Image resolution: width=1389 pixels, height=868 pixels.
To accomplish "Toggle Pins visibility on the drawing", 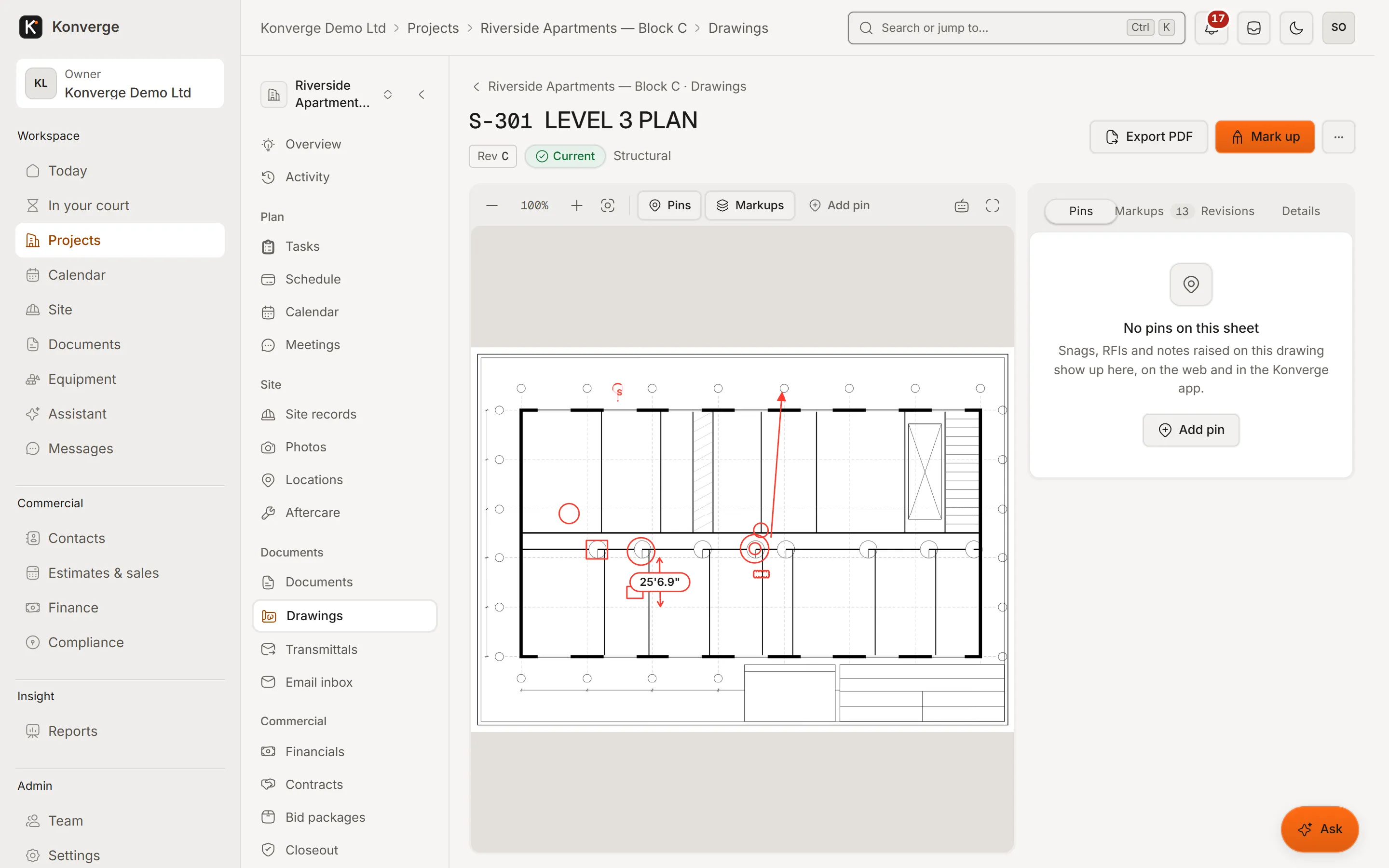I will 669,205.
